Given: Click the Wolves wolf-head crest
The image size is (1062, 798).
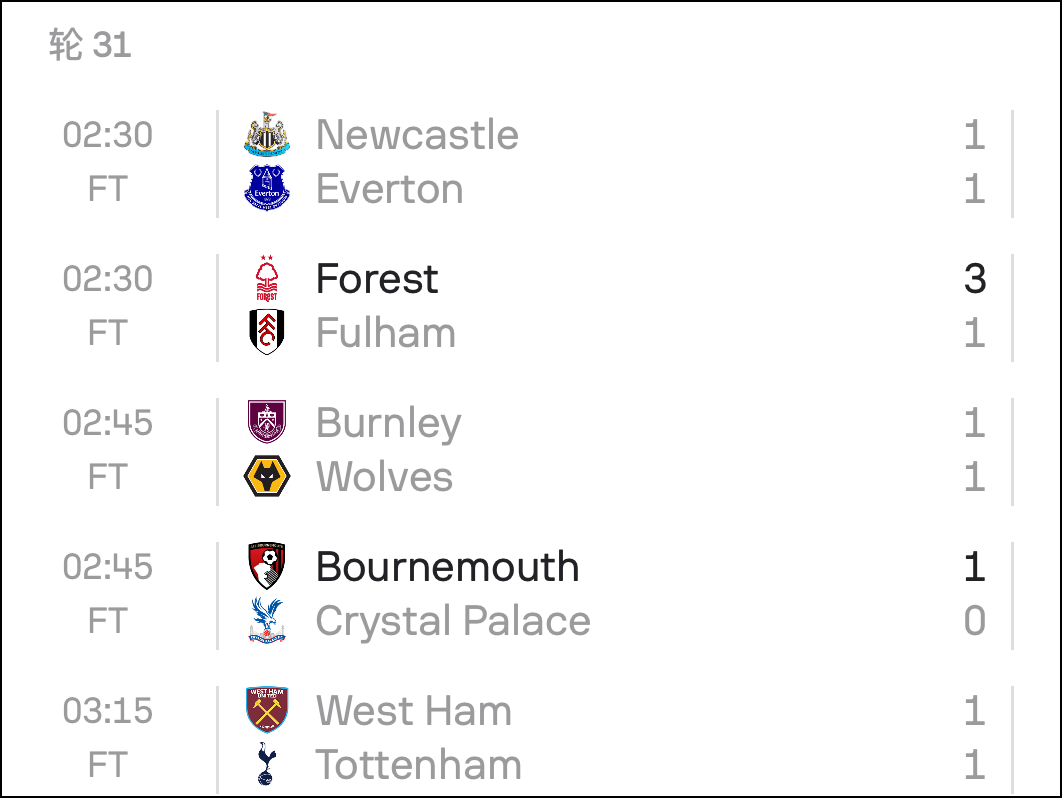Looking at the screenshot, I should click(267, 476).
